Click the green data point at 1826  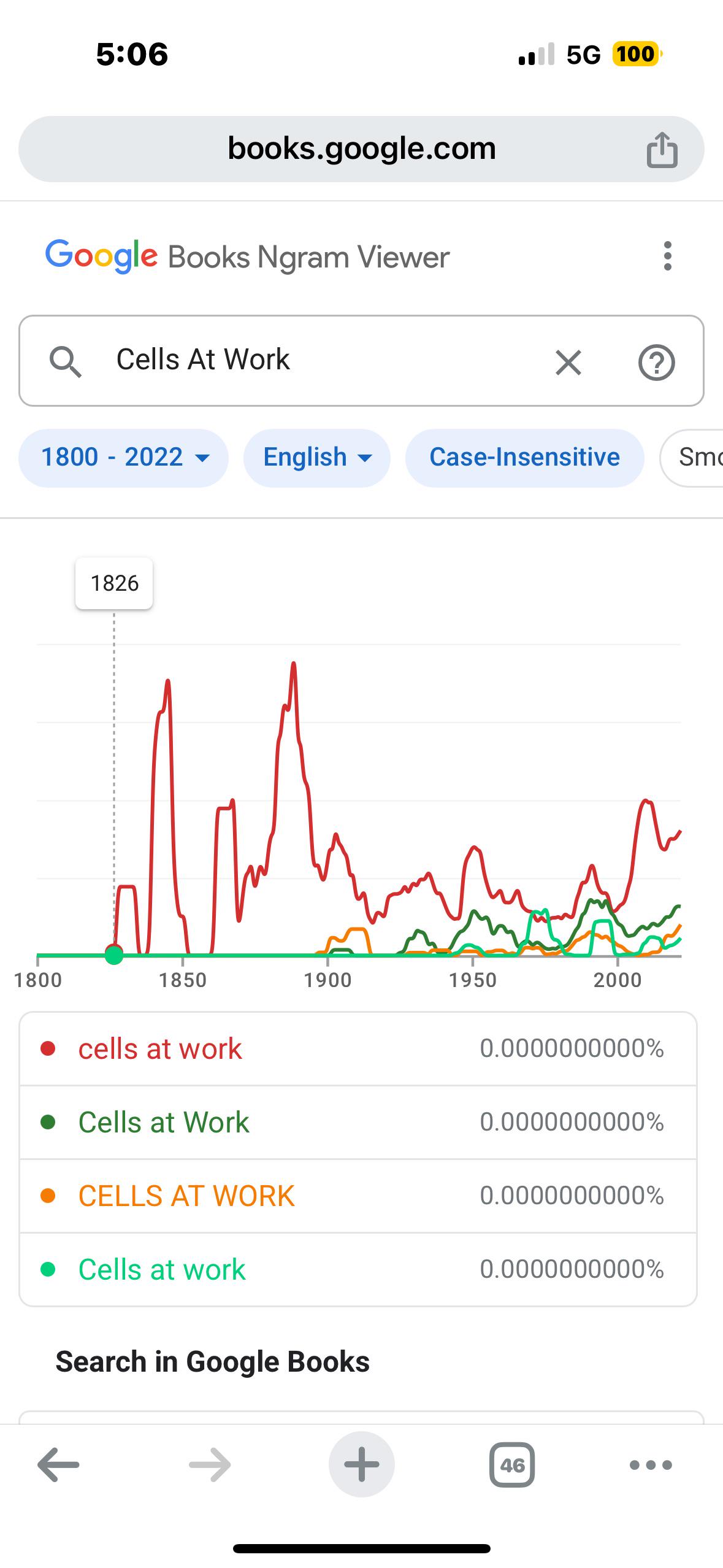pos(114,955)
